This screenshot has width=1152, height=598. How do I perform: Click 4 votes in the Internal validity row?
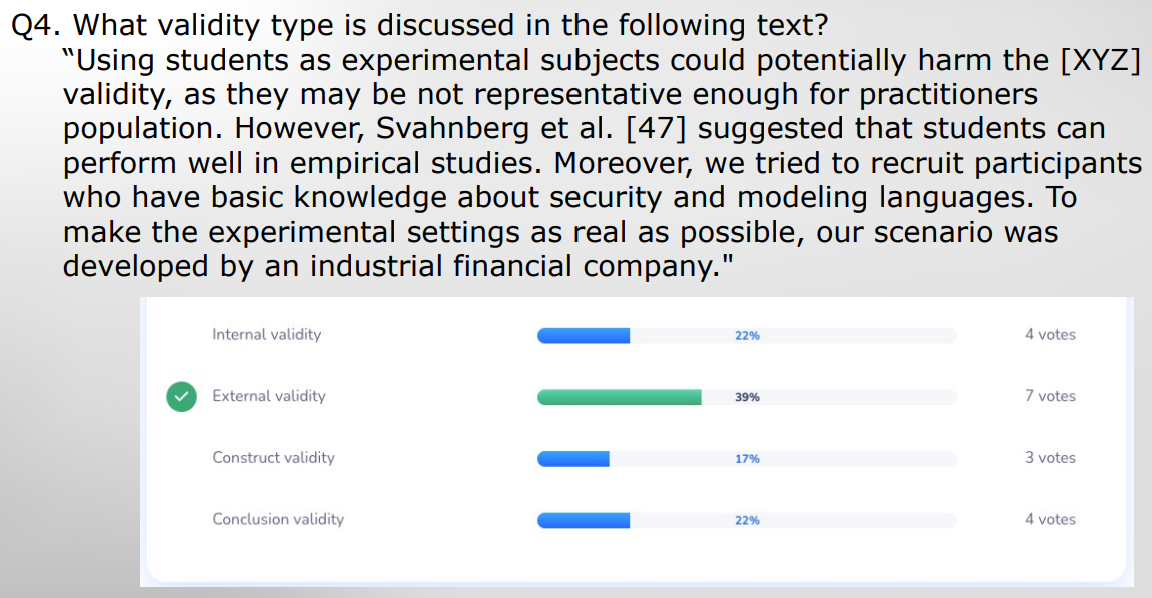(x=1050, y=335)
